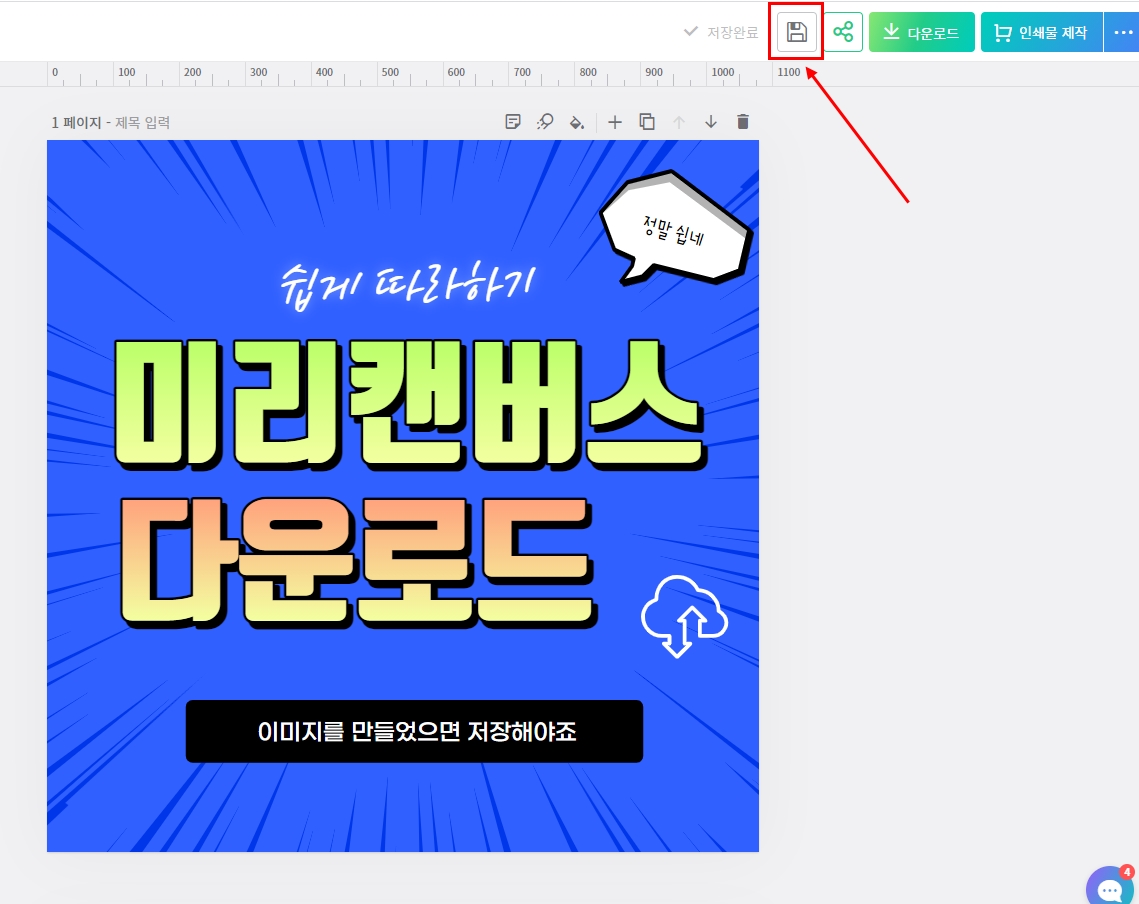Open the three-dot more options menu
Screen dimensions: 1139x904
pyautogui.click(x=1123, y=32)
